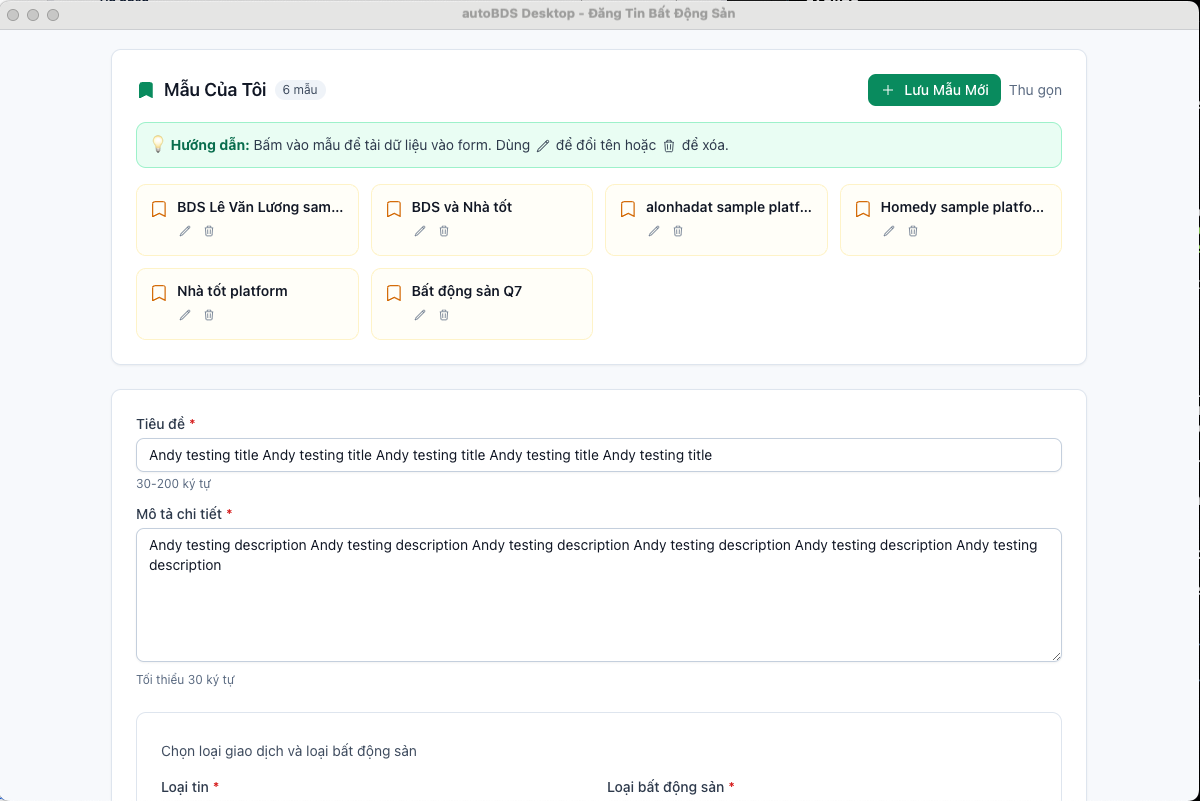This screenshot has width=1200, height=801.
Task: Rename the Bất động sản Q7 template
Action: tap(420, 315)
